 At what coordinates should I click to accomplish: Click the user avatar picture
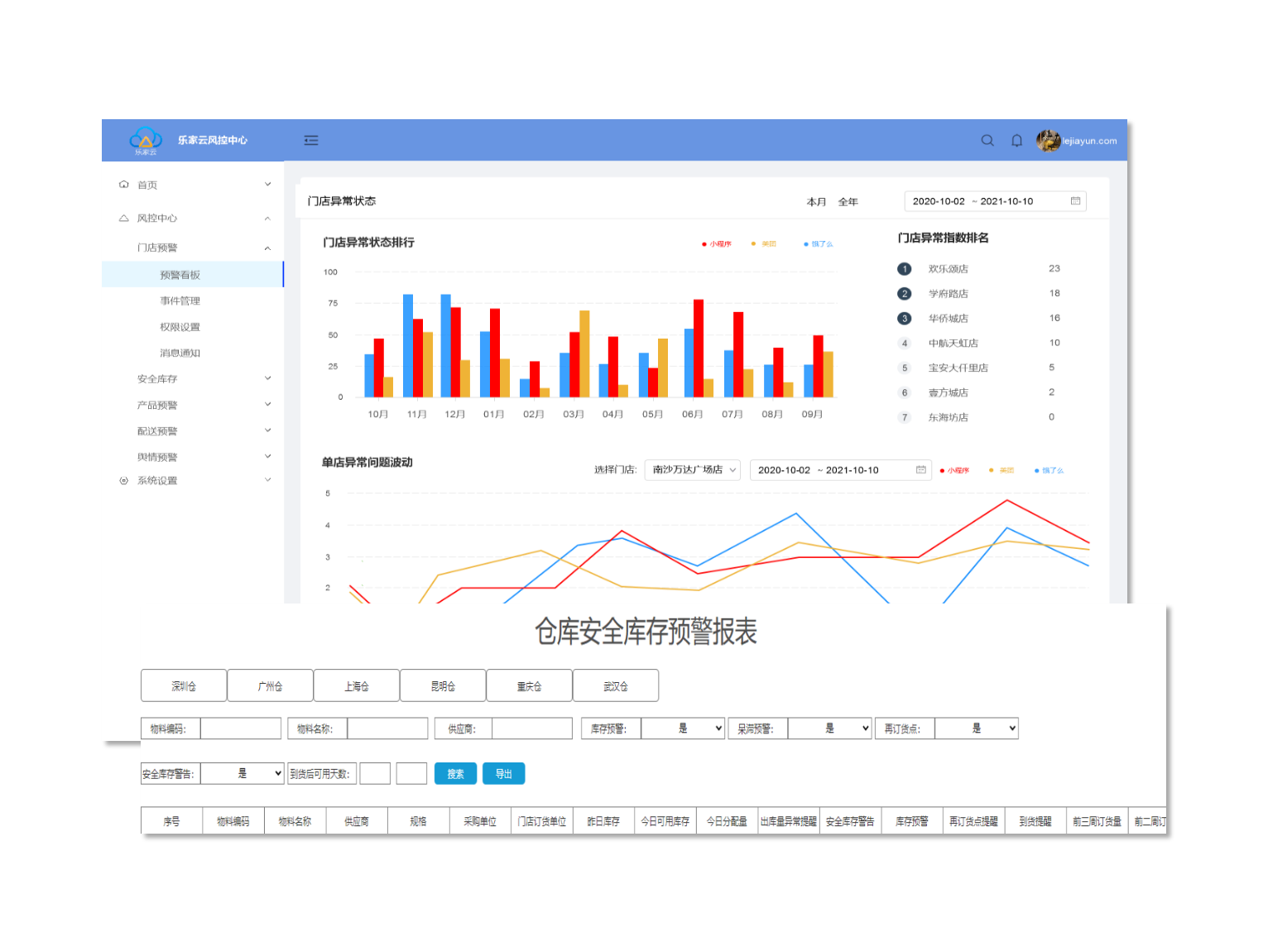[x=1048, y=141]
